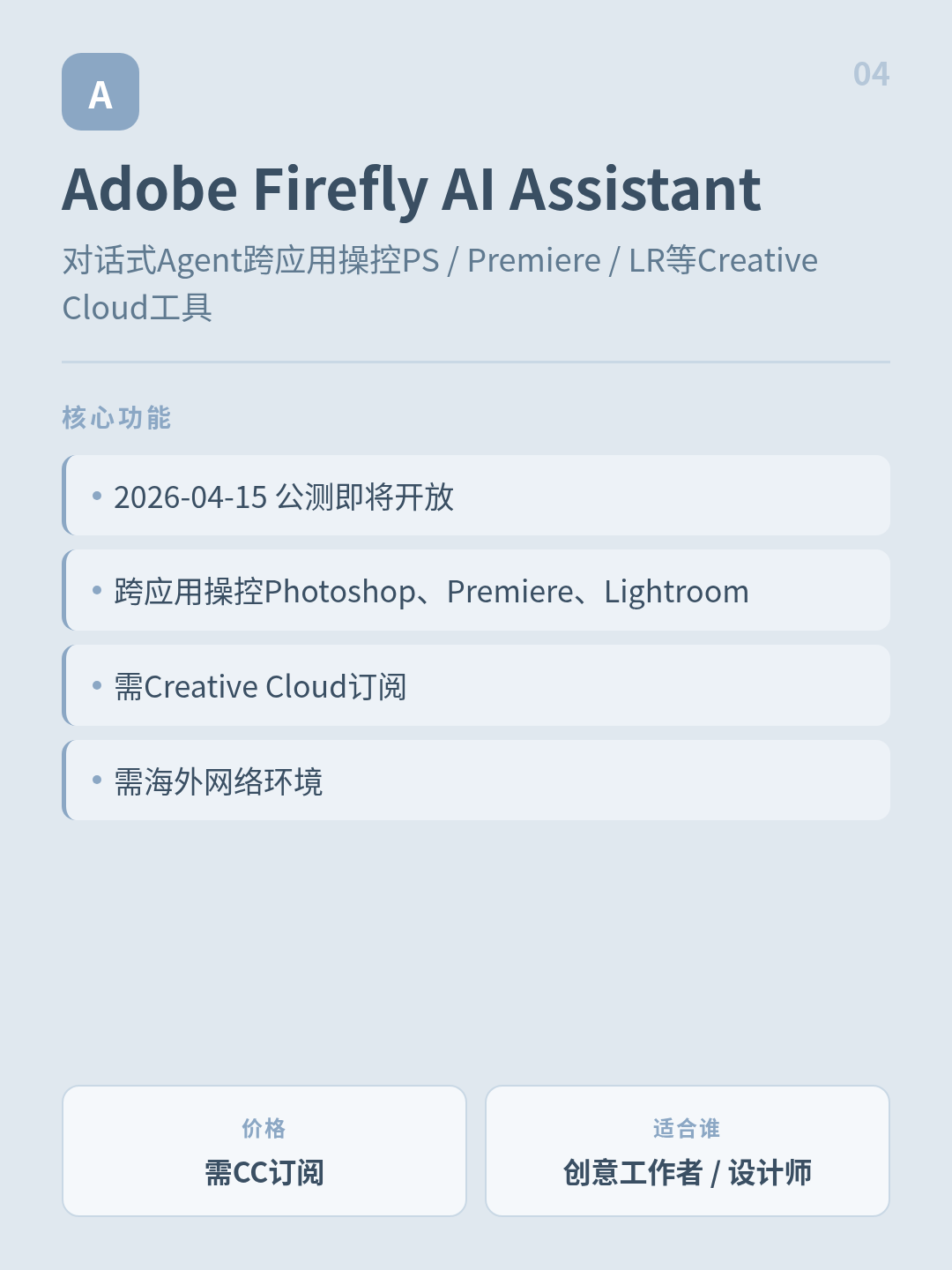Viewport: 952px width, 1270px height.
Task: Click the subtitle about Creative Cloud工具
Action: coord(440,284)
